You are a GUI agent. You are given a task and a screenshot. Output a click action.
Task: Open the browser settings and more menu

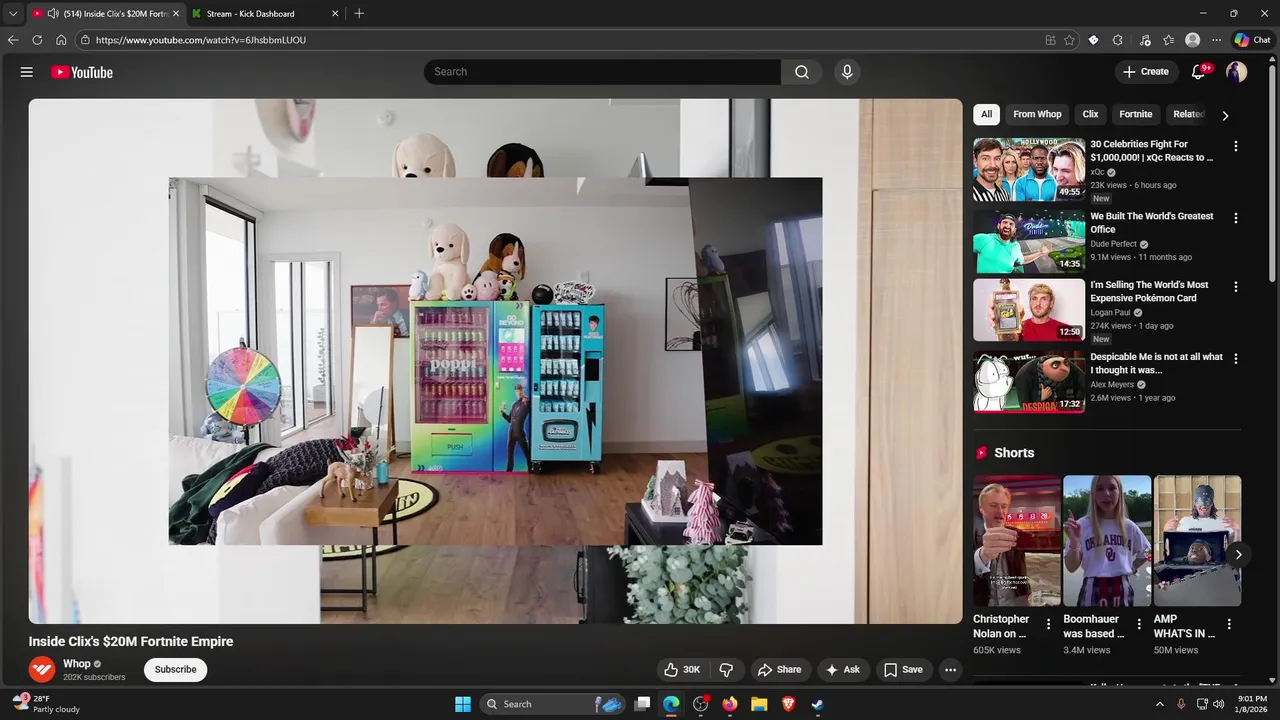coord(1216,40)
